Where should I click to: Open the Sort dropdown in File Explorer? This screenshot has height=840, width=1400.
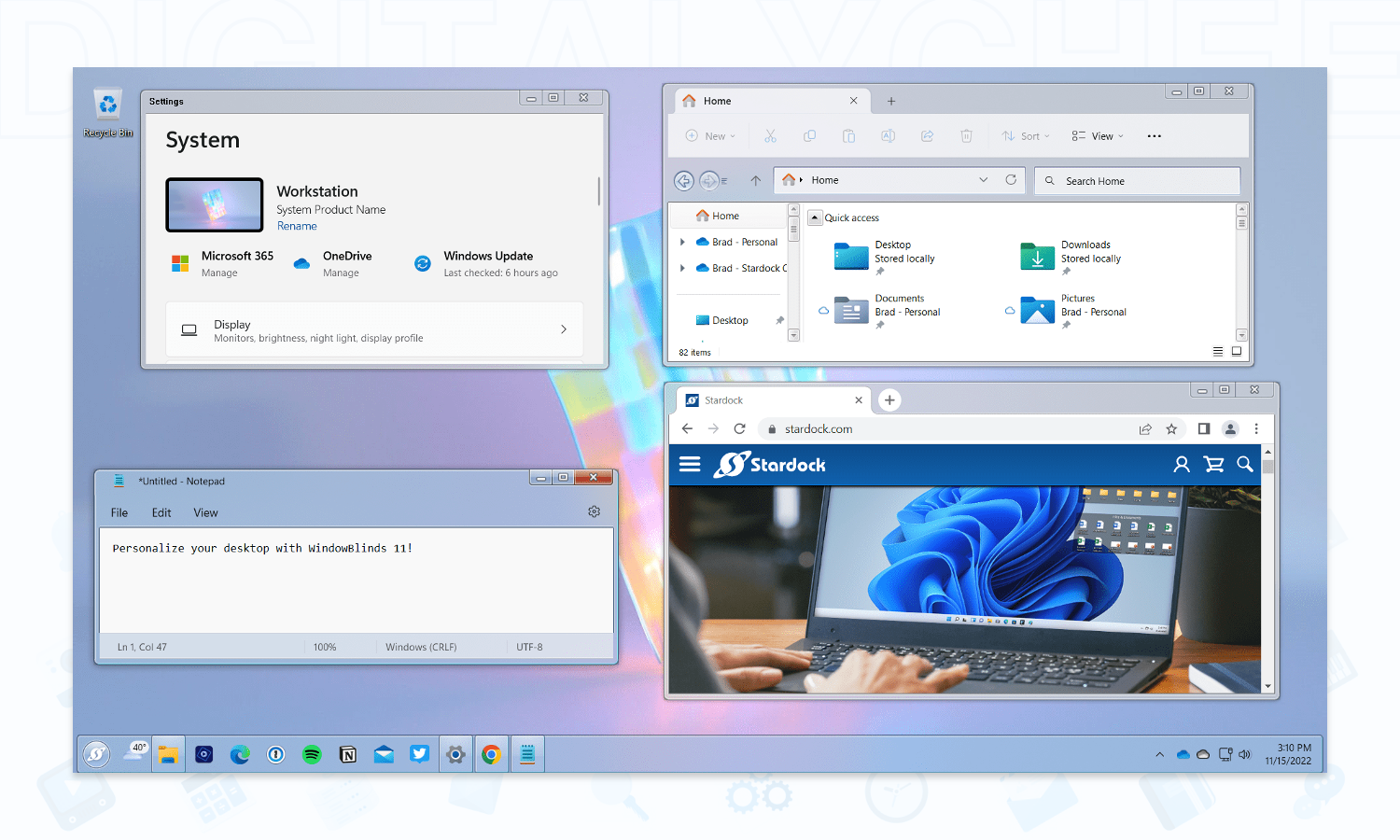[x=1027, y=136]
